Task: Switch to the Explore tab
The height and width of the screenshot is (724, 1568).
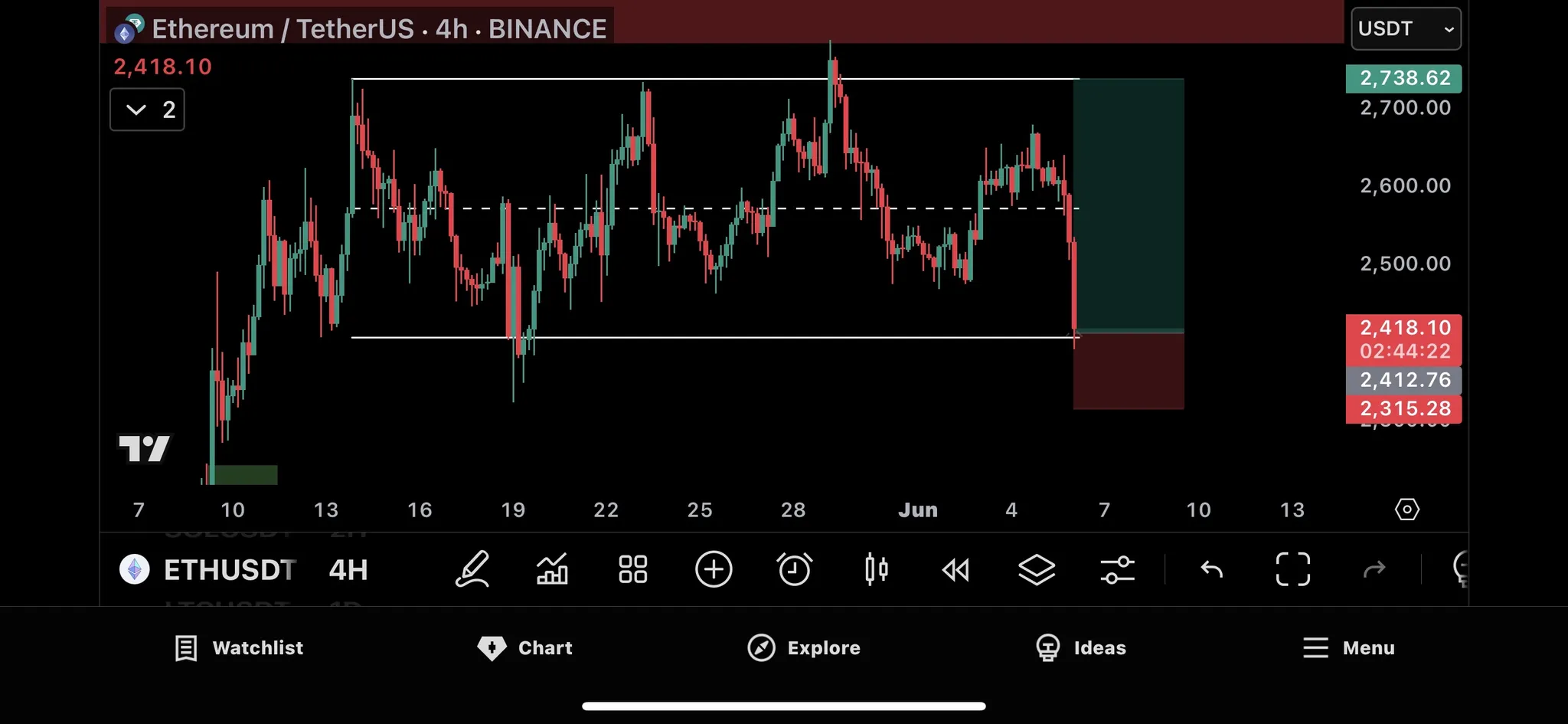Action: click(804, 647)
